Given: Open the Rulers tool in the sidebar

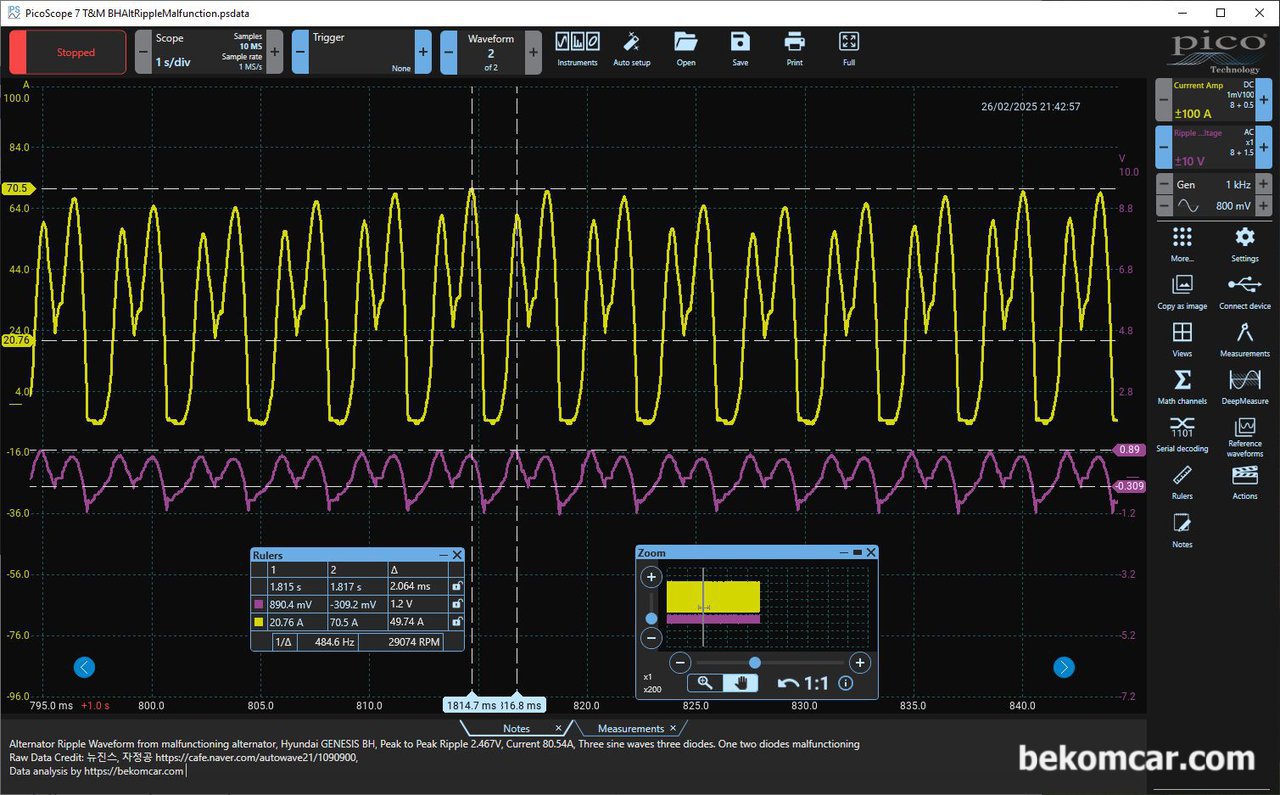Looking at the screenshot, I should [x=1182, y=482].
